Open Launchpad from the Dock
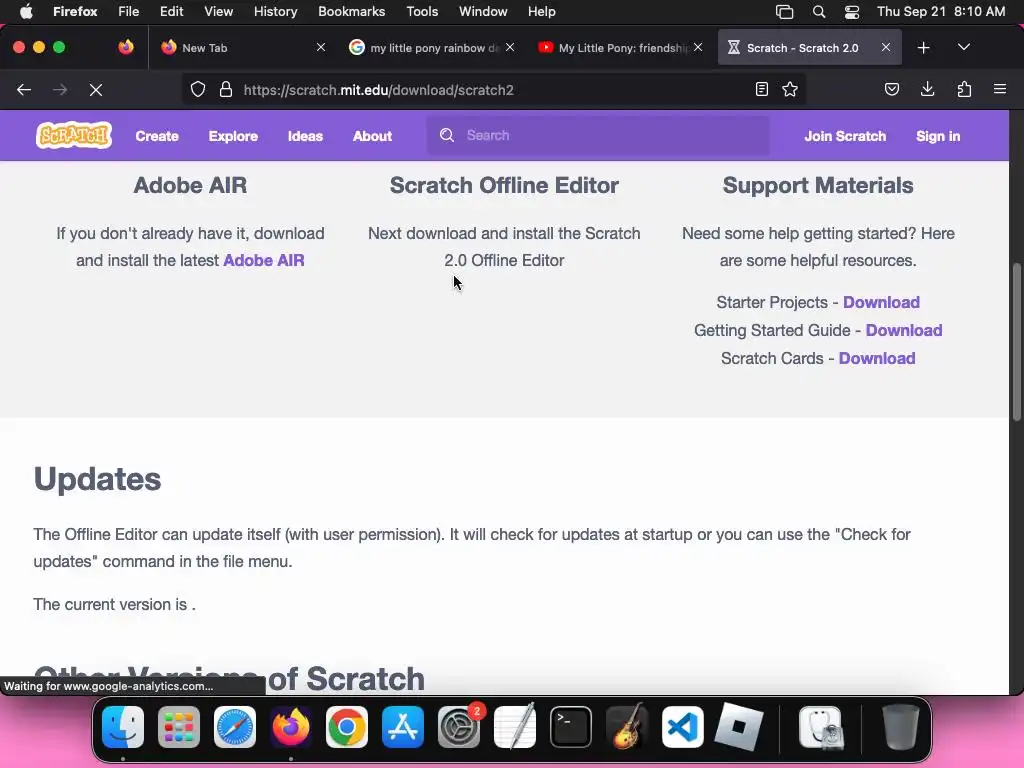 tap(179, 727)
